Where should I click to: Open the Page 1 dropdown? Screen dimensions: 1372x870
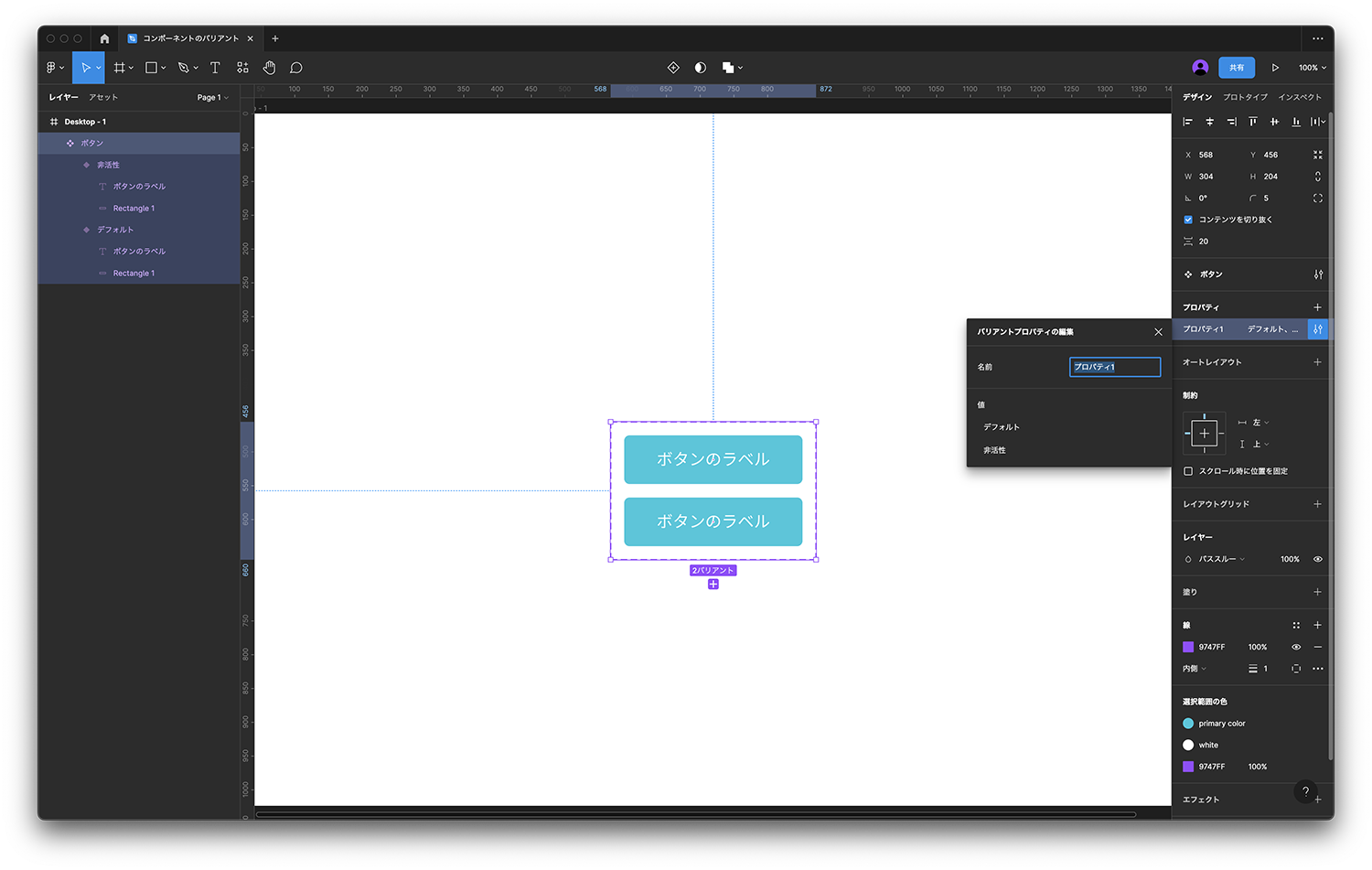(x=213, y=98)
